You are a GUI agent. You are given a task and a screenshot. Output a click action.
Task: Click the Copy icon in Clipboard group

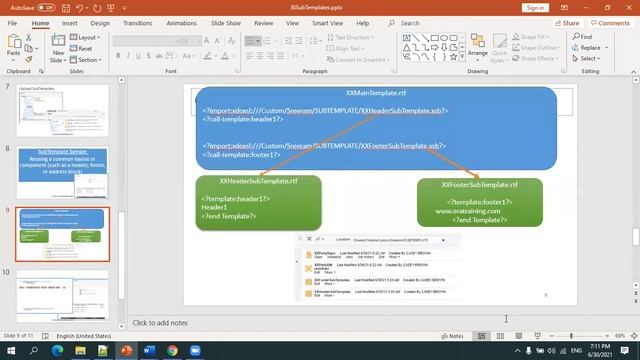pyautogui.click(x=29, y=48)
